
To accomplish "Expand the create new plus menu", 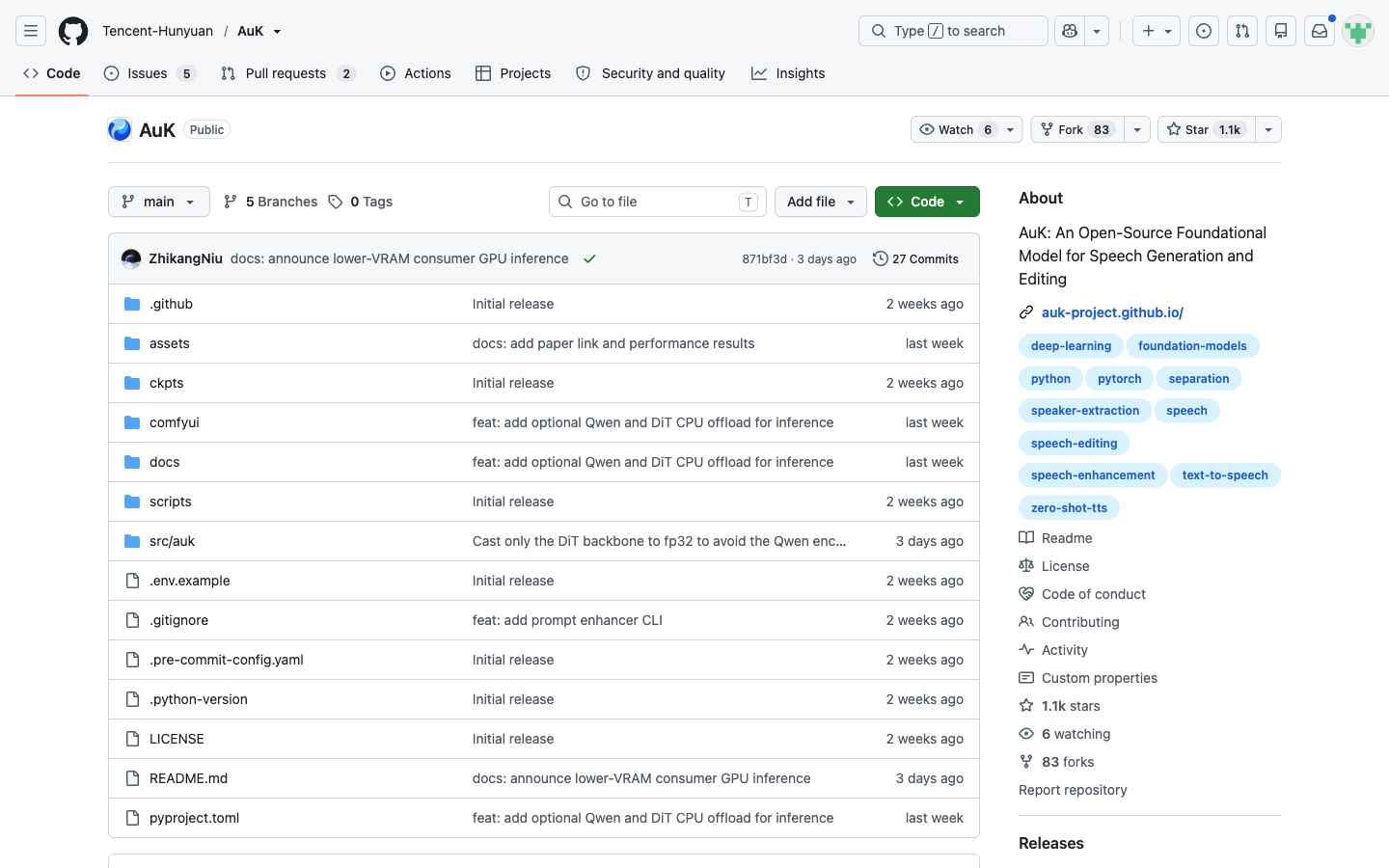I will [1157, 31].
